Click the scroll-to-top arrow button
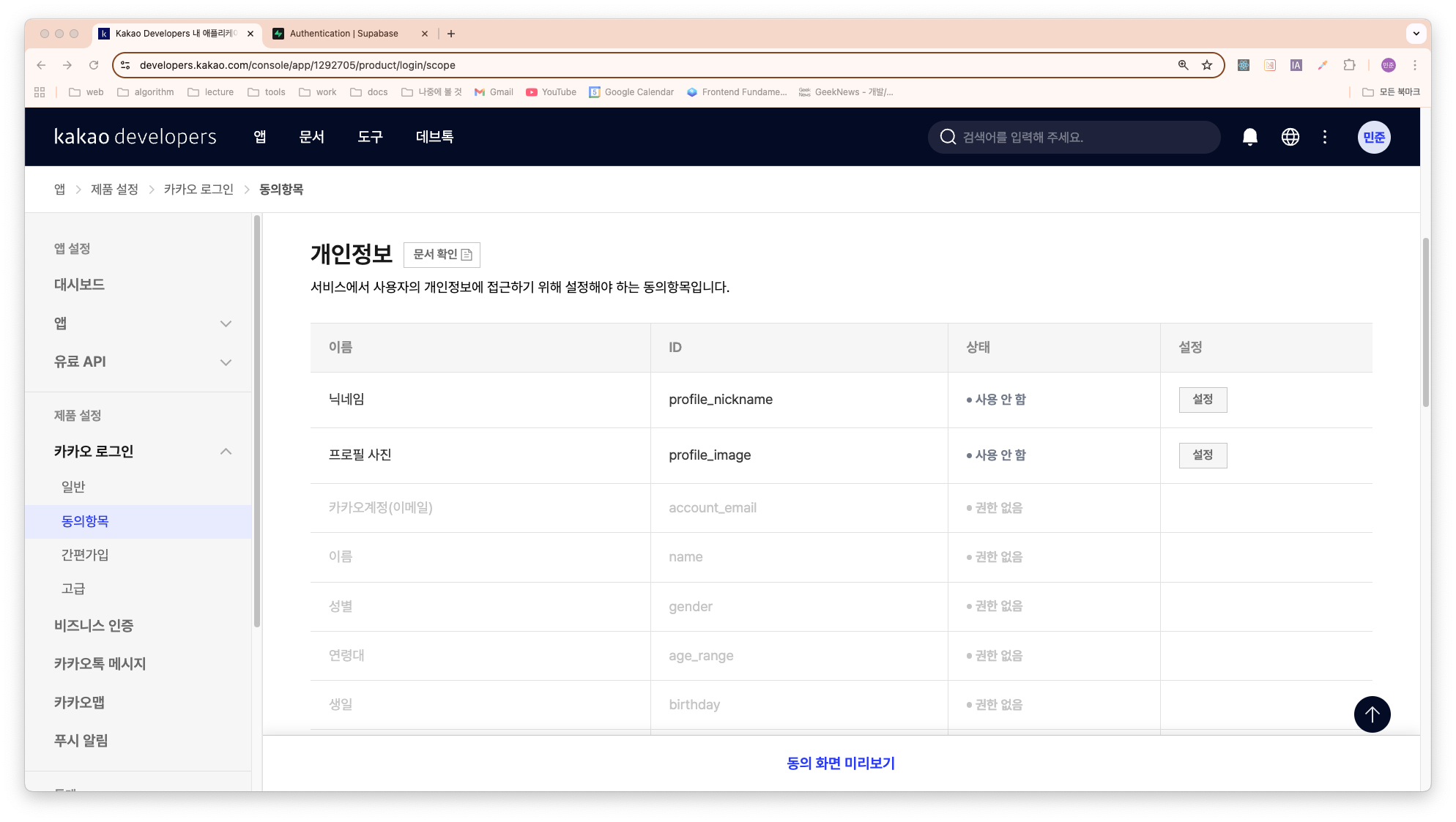The height and width of the screenshot is (822, 1456). coord(1371,714)
